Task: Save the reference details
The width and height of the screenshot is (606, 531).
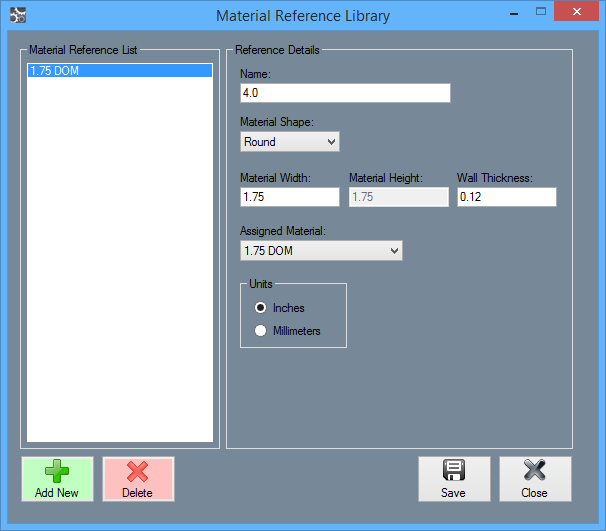Action: (x=454, y=479)
